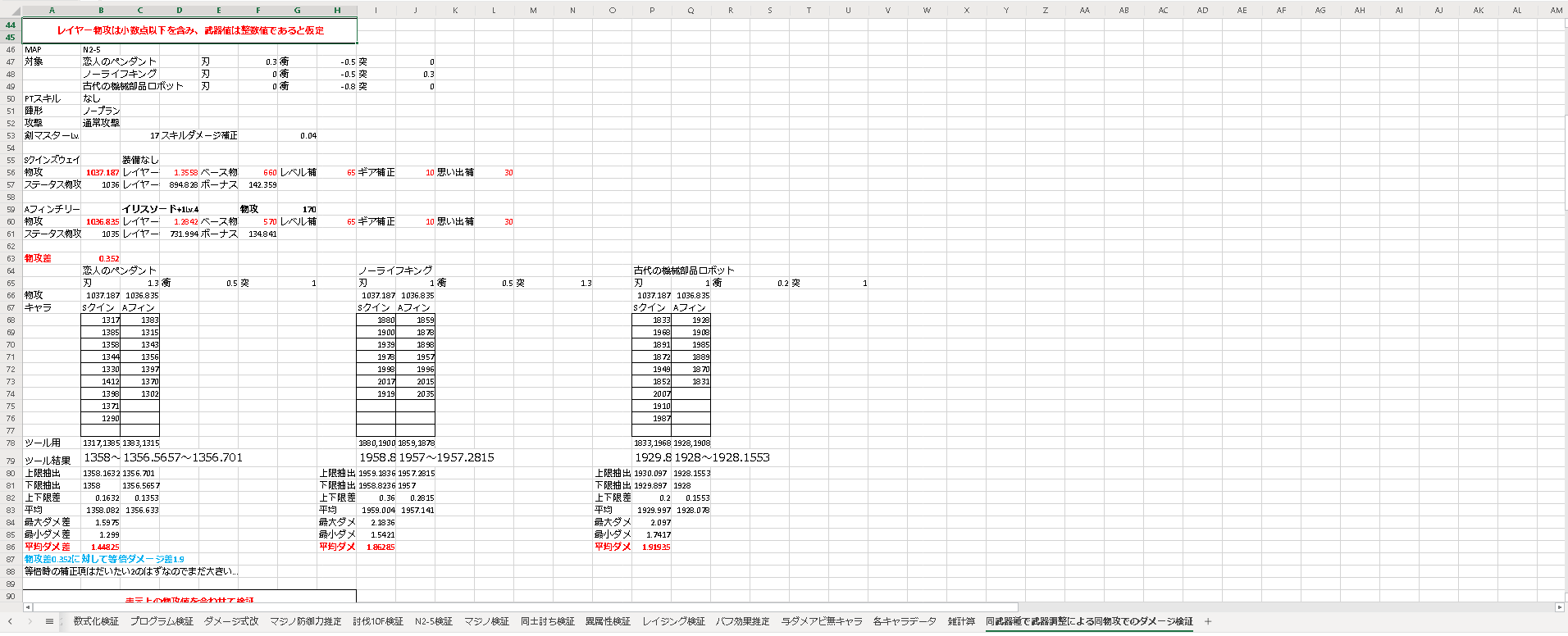
Task: Select the 雑計算 sheet tab
Action: coord(961,622)
